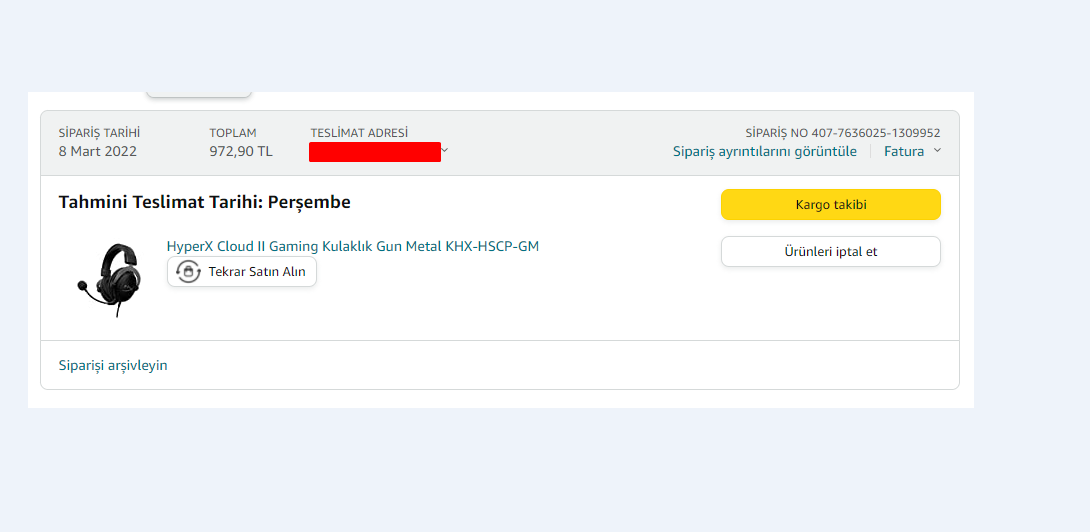Archive order via Siparişi arşivleyin

tap(113, 365)
